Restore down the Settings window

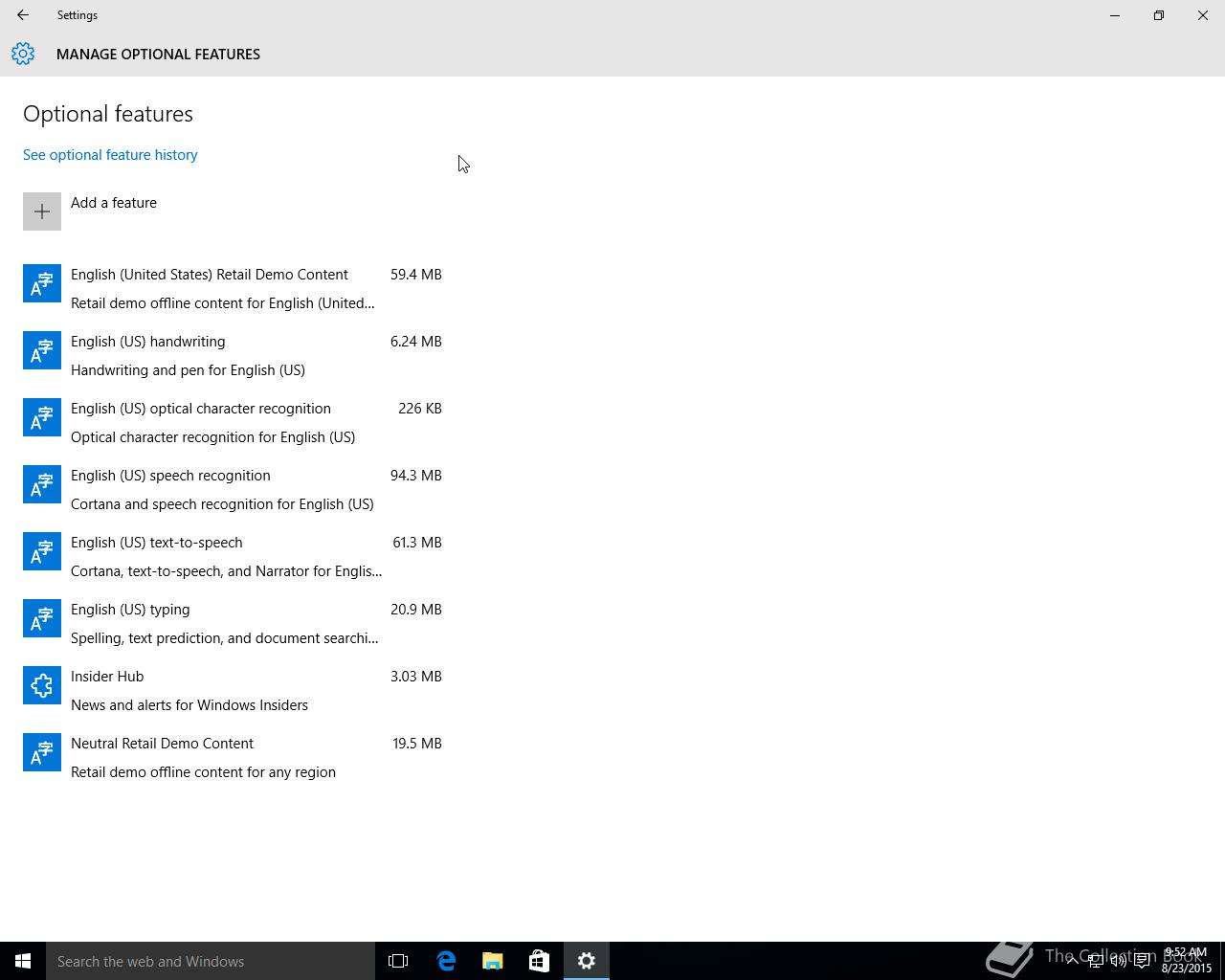pos(1159,15)
